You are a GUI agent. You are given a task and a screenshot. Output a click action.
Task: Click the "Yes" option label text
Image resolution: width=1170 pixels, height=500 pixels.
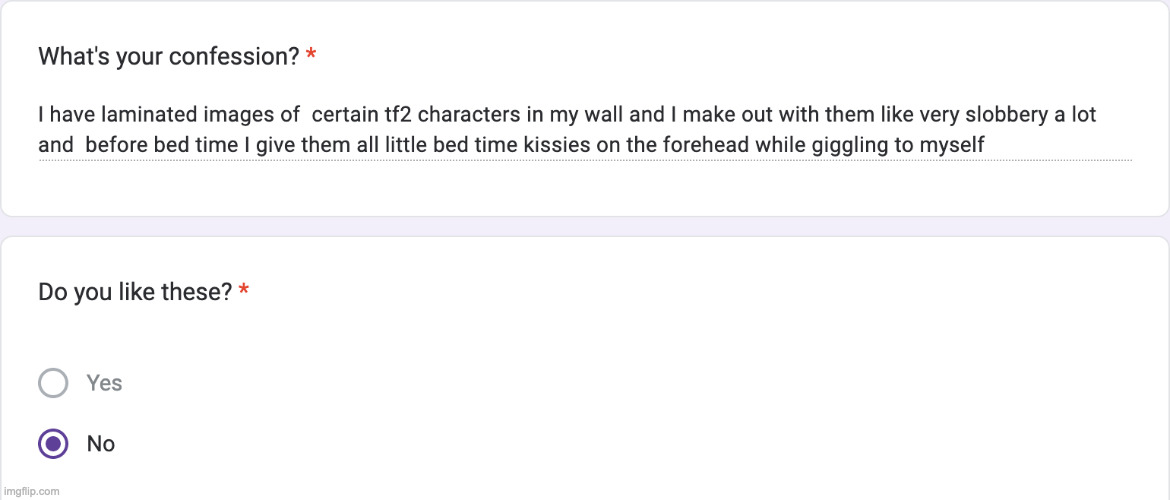click(x=104, y=383)
